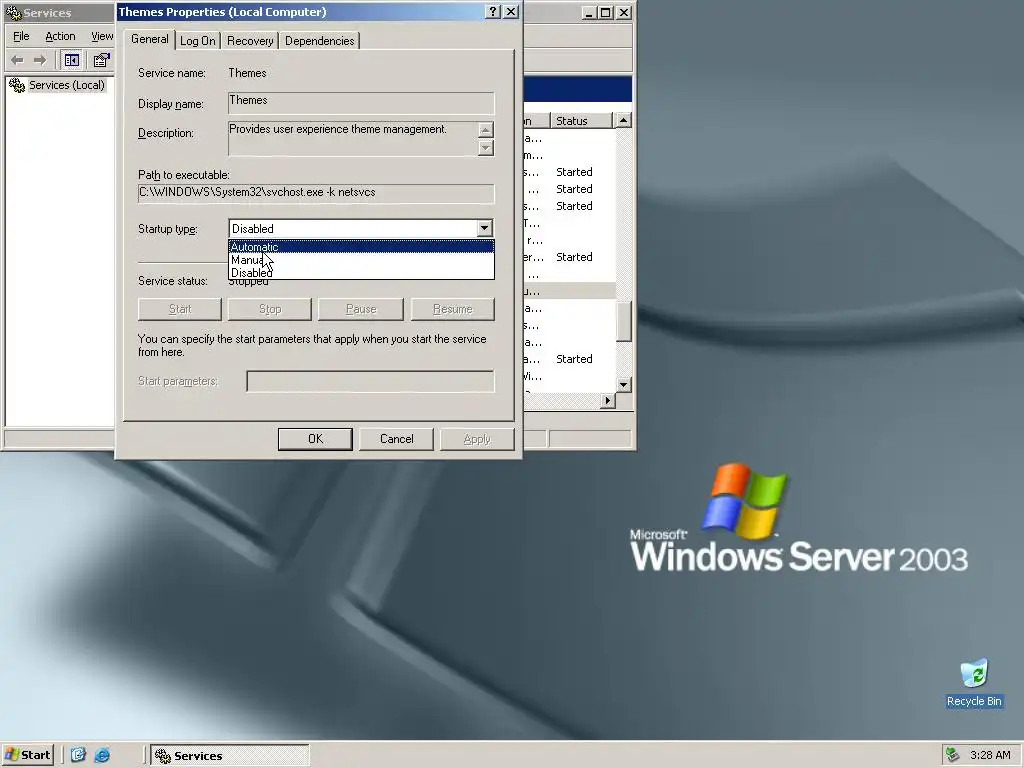This screenshot has height=768, width=1024.
Task: Click Cancel in Themes Properties
Action: 396,439
